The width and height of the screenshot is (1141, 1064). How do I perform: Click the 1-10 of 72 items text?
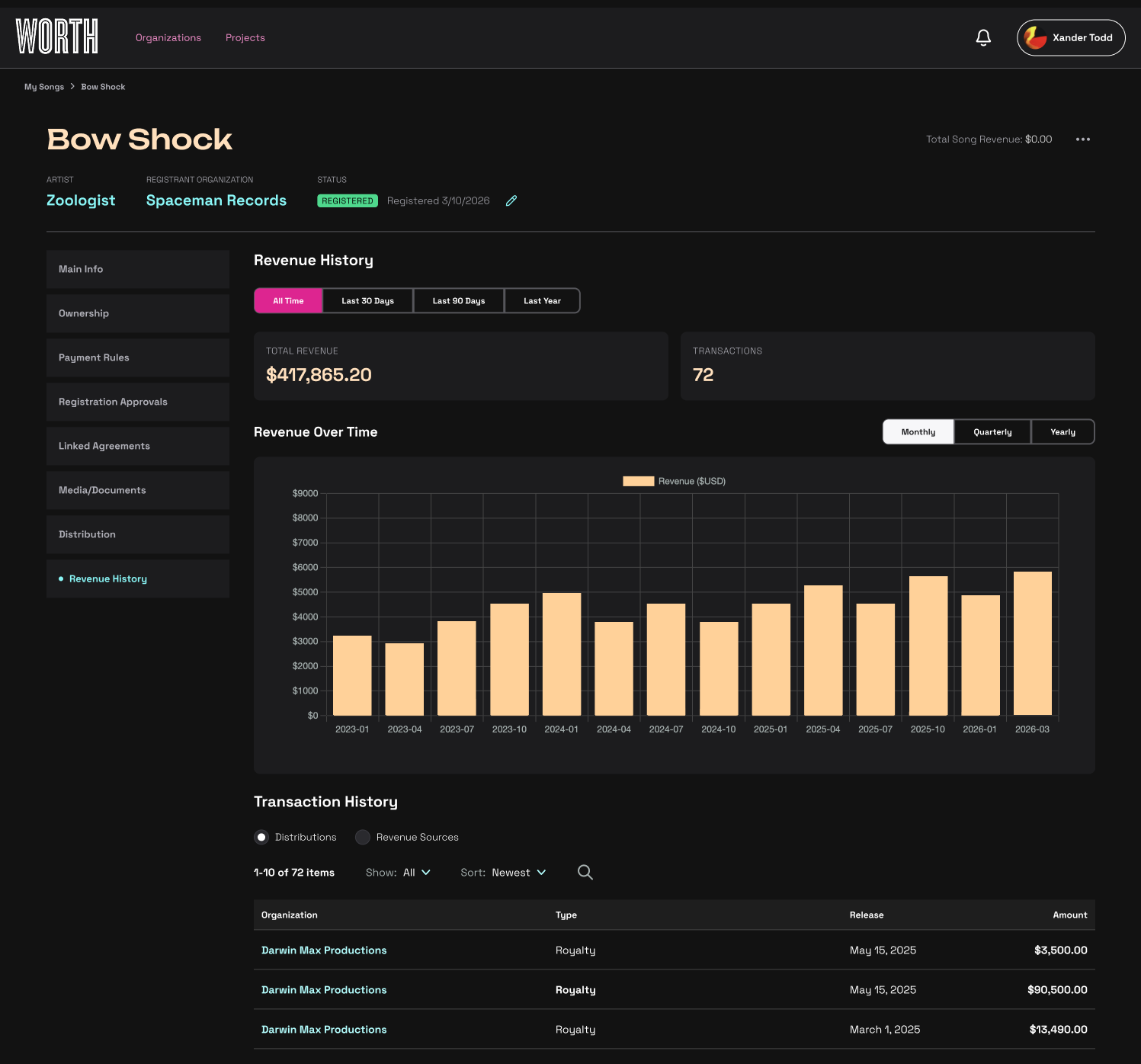[x=294, y=872]
